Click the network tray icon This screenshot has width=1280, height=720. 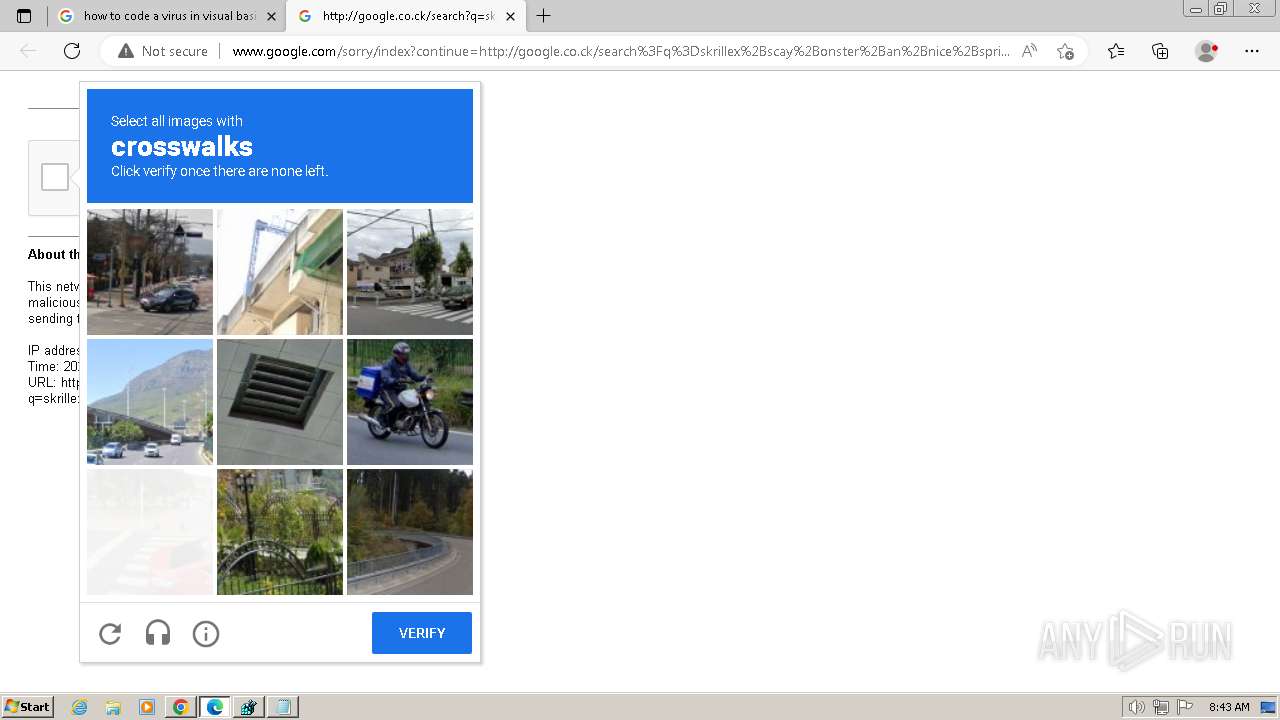pyautogui.click(x=1160, y=707)
